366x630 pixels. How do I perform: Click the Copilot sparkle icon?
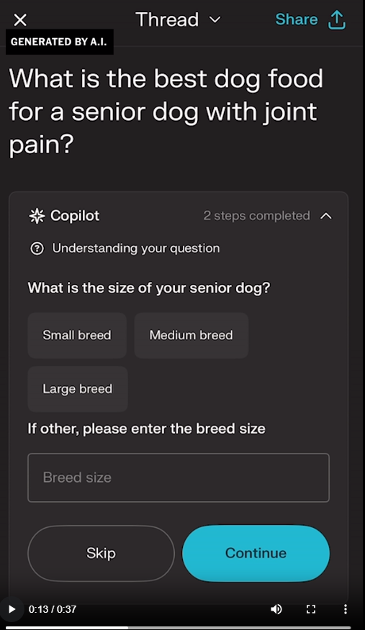tap(37, 216)
